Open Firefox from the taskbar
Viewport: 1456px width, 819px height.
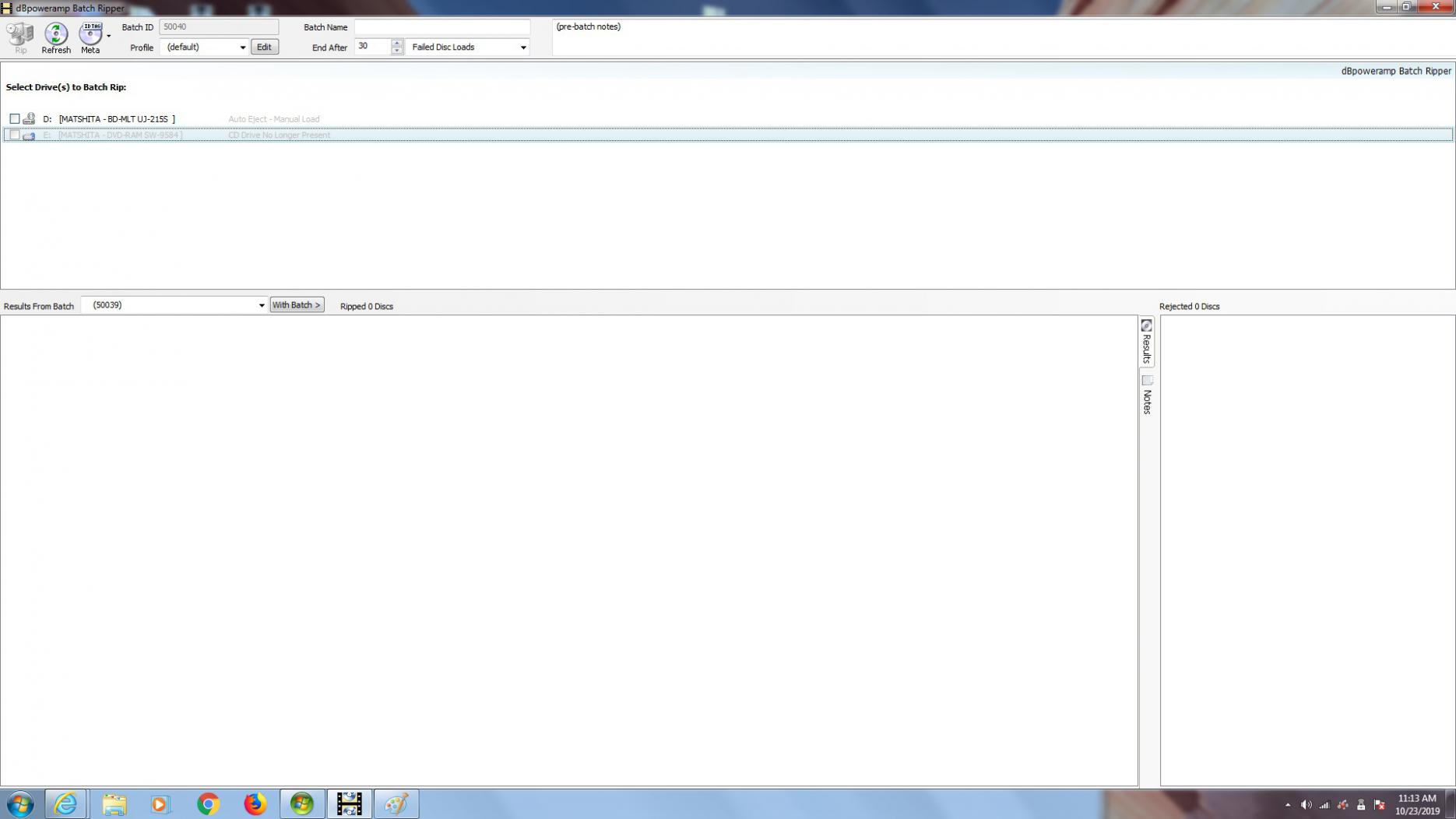[255, 803]
